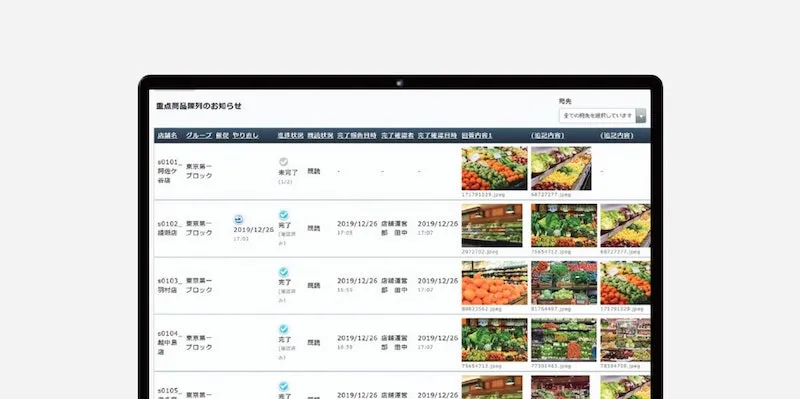The width and height of the screenshot is (800, 399).
Task: Open s0102 third thumbnail 68727277.jpeg
Action: coord(625,226)
